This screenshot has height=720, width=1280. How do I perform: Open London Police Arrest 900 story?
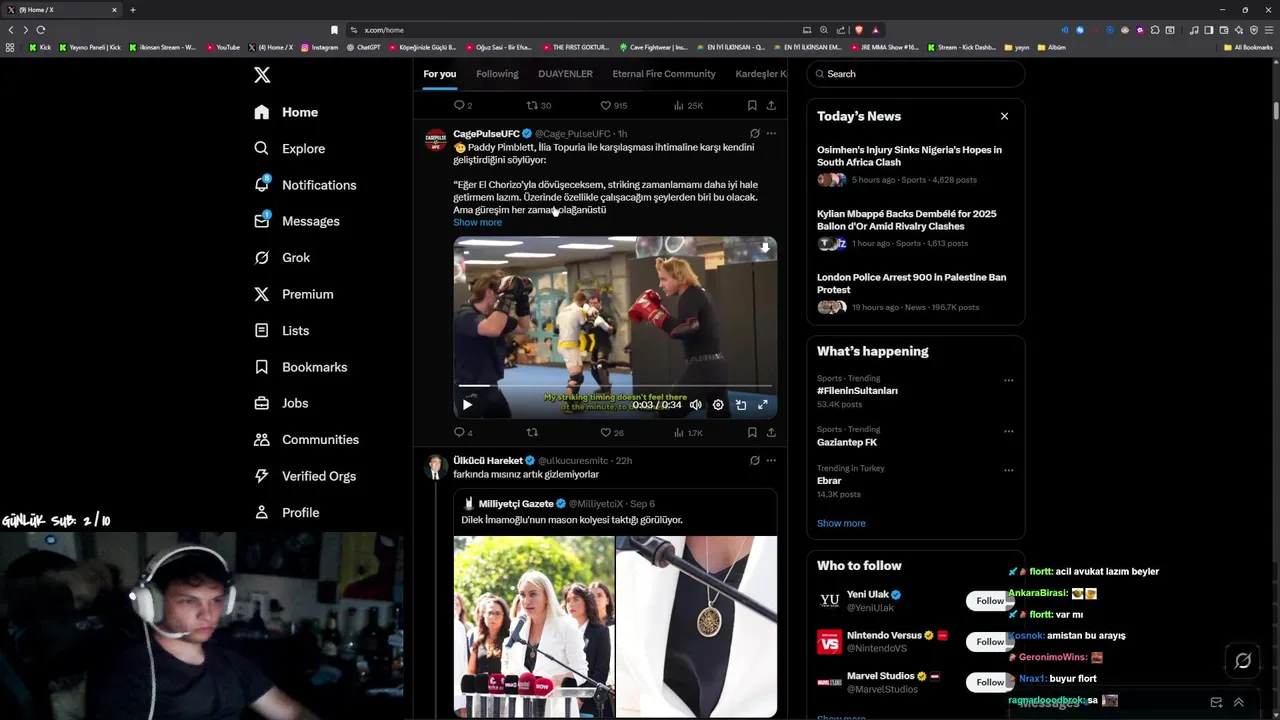915,292
